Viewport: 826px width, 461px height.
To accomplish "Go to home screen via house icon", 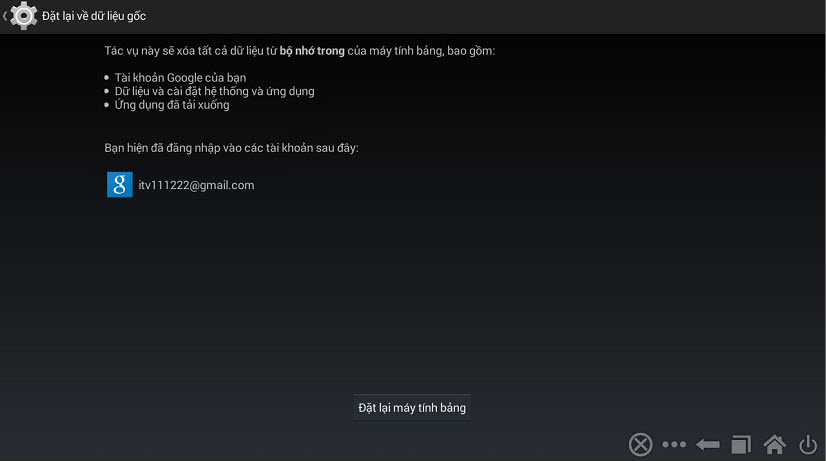I will pyautogui.click(x=774, y=444).
